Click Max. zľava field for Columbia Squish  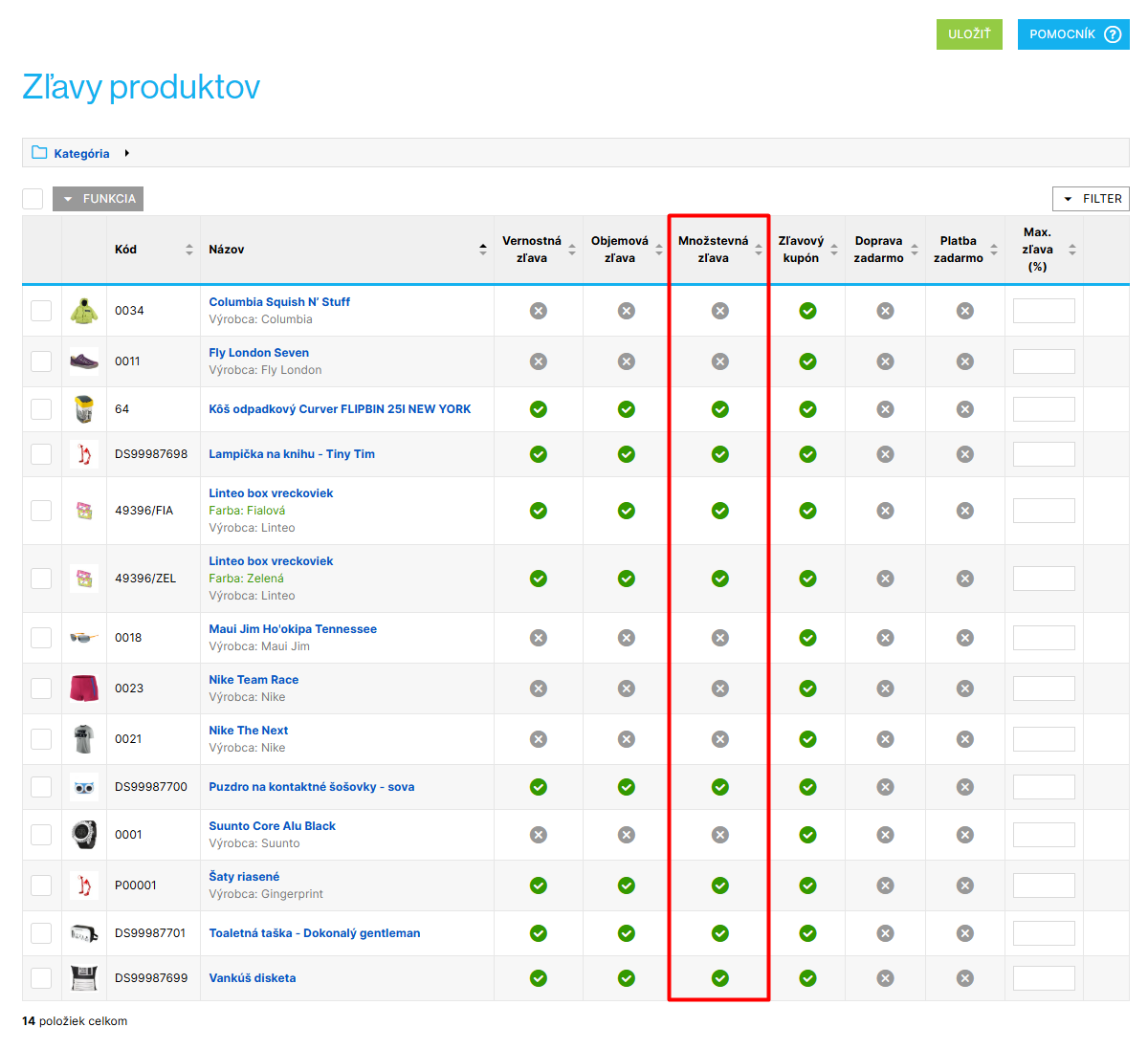click(1044, 311)
